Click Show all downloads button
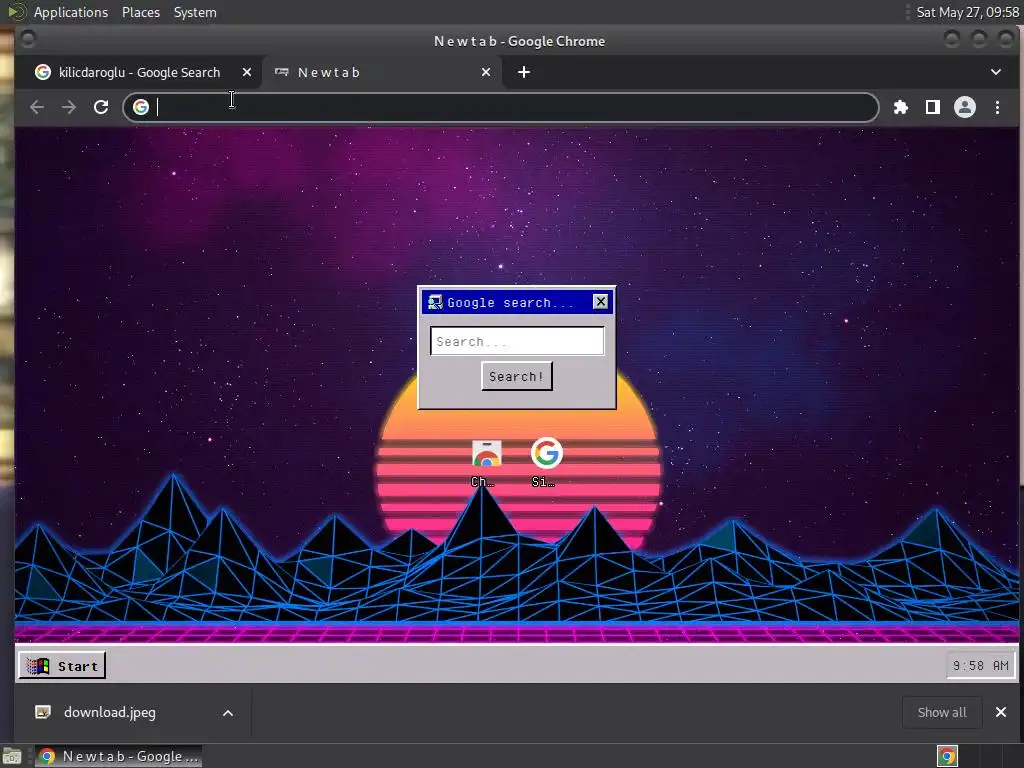The width and height of the screenshot is (1024, 768). [x=942, y=712]
